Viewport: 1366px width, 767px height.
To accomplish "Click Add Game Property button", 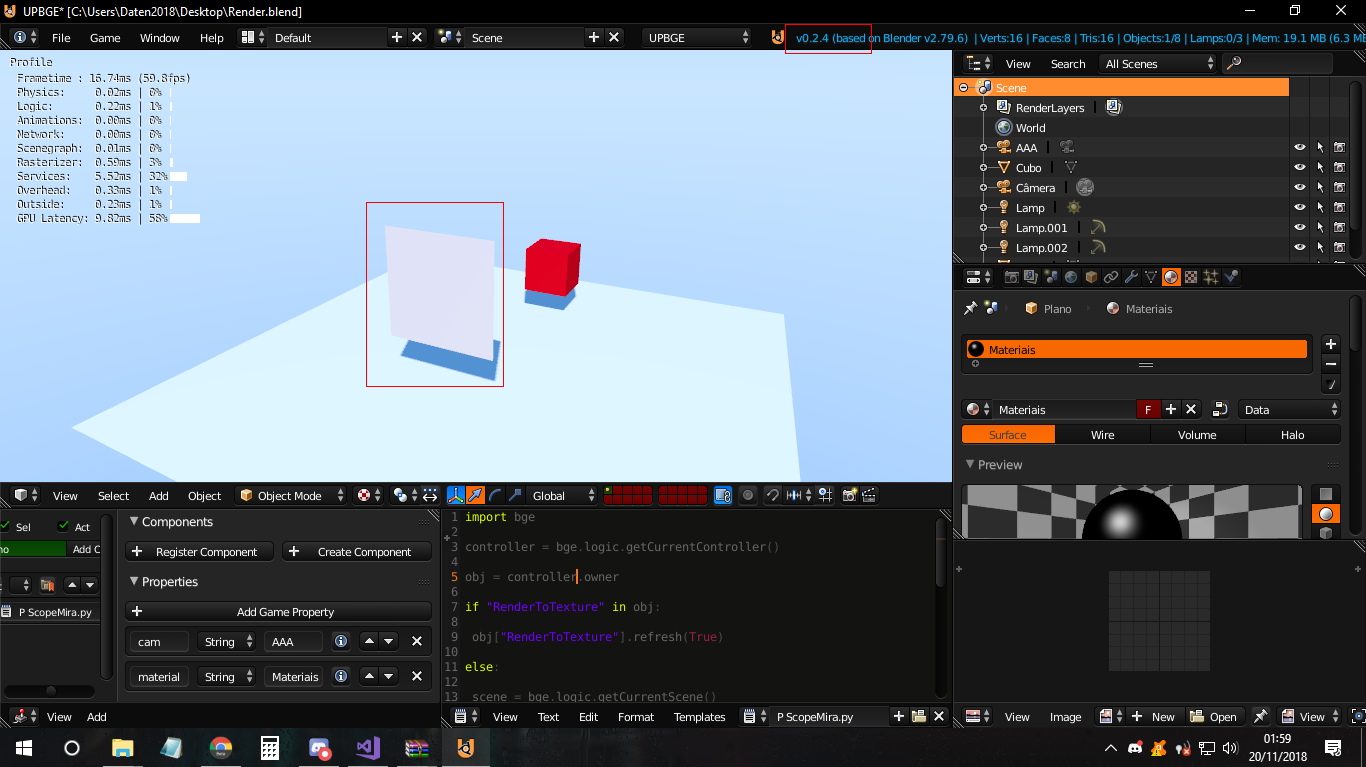I will tap(277, 611).
